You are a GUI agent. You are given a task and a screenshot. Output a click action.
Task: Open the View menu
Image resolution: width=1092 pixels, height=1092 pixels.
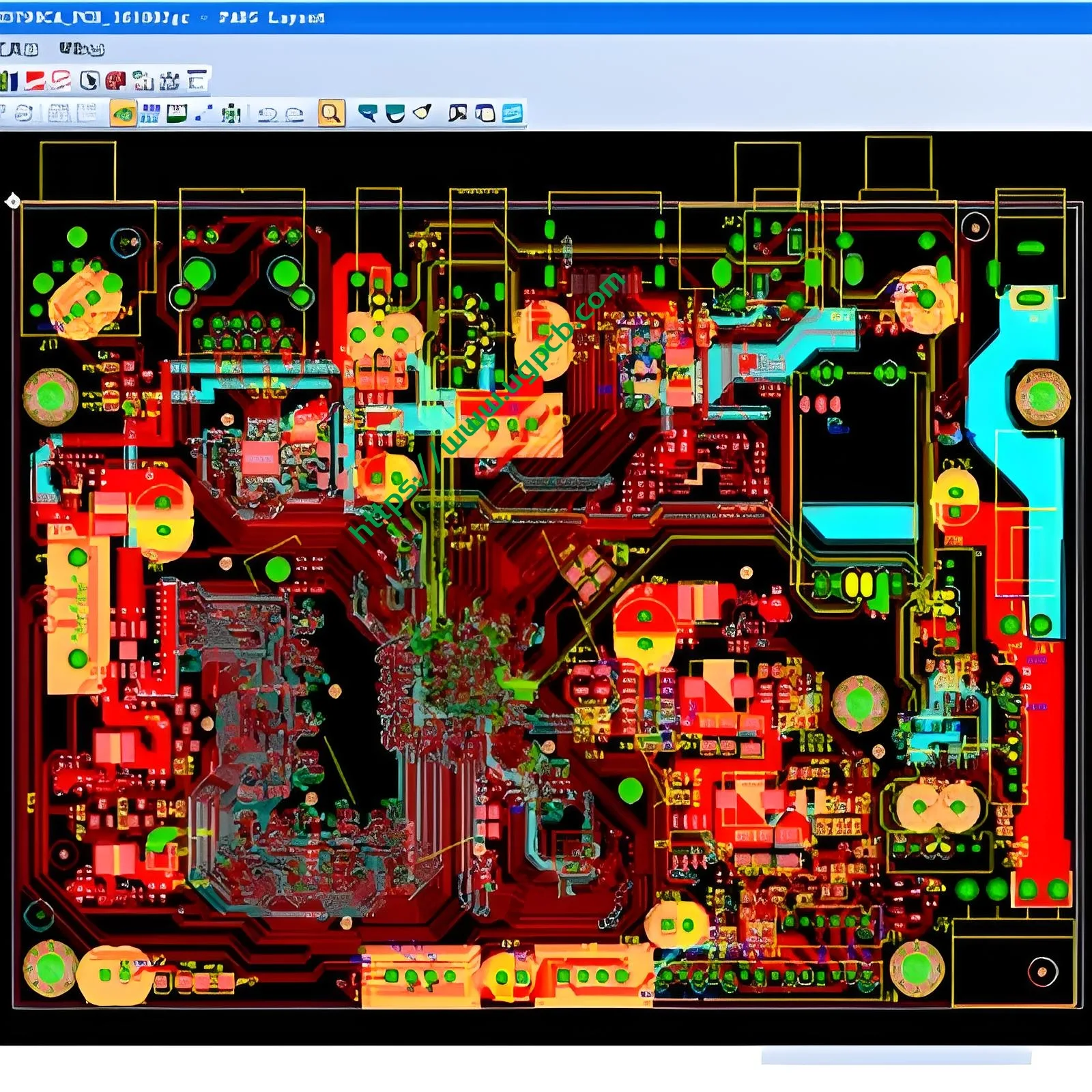click(x=82, y=48)
